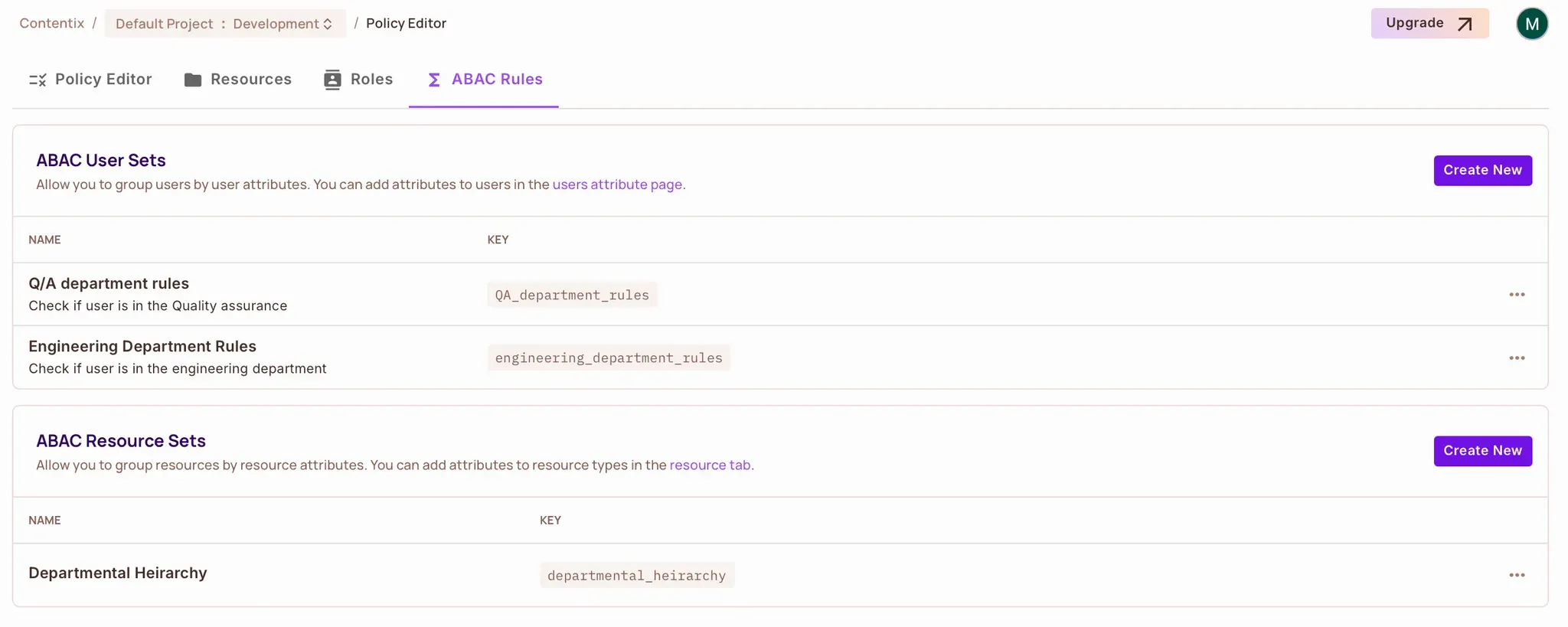Go to Contentix breadcrumb home
The height and width of the screenshot is (627, 1568).
(52, 24)
